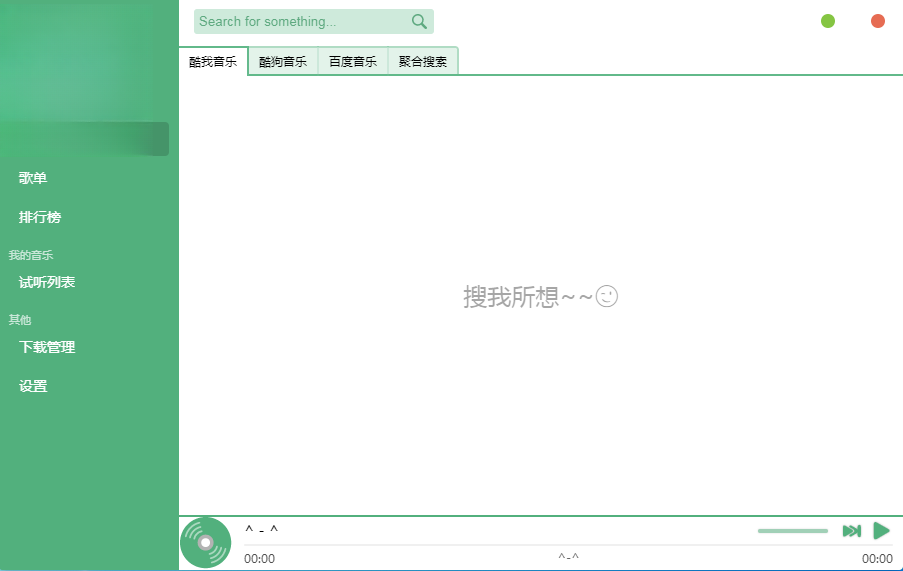Image resolution: width=903 pixels, height=571 pixels.
Task: Switch to the 酷狗音乐 tab
Action: click(x=283, y=61)
